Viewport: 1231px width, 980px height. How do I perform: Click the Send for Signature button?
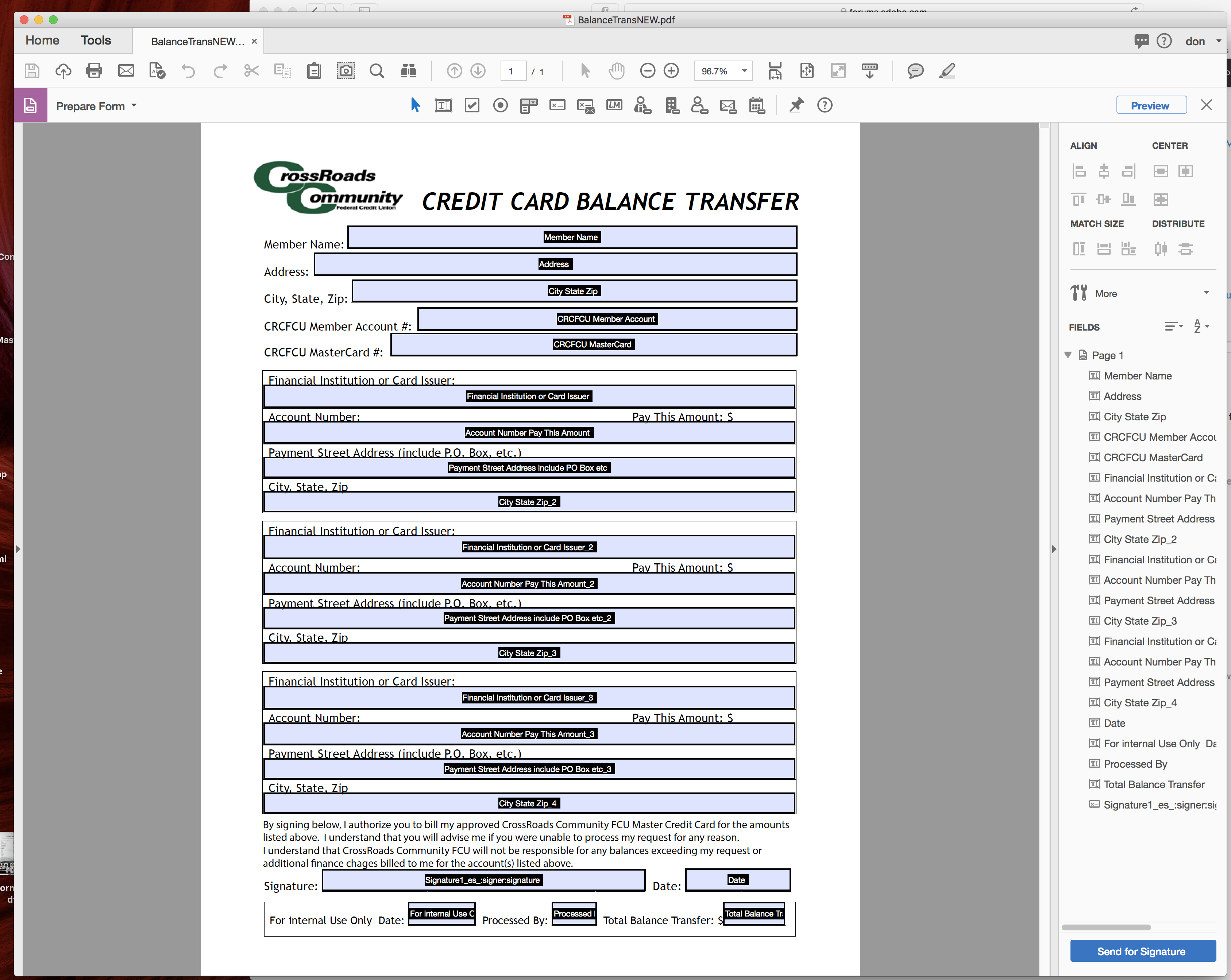(1141, 951)
